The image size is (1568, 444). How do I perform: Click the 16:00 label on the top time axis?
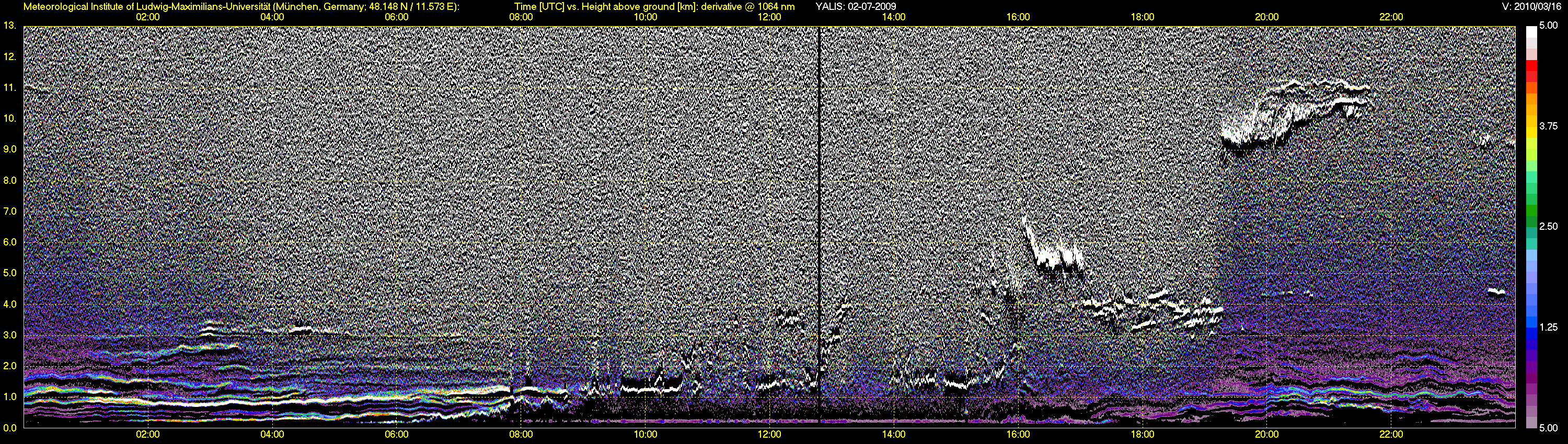1018,17
